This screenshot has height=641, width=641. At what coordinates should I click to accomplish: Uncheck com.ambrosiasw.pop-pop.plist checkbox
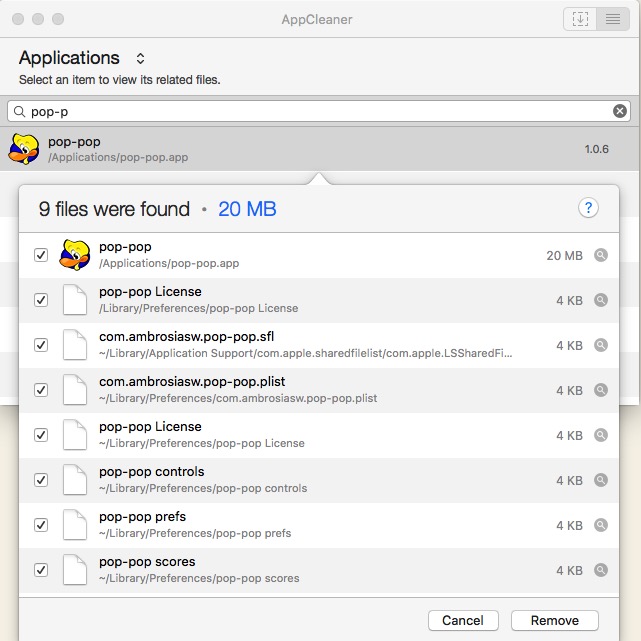41,390
